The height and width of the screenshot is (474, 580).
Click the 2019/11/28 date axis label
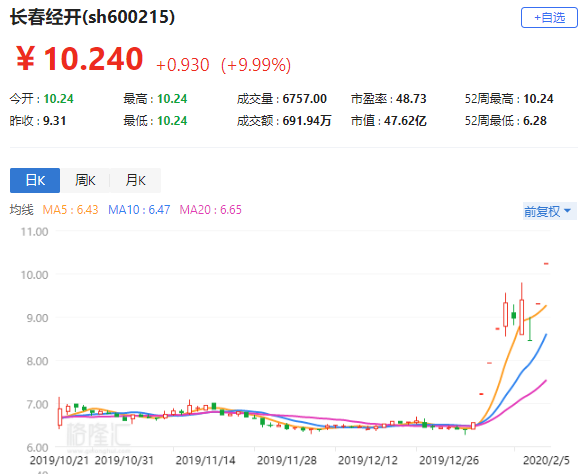[x=287, y=460]
